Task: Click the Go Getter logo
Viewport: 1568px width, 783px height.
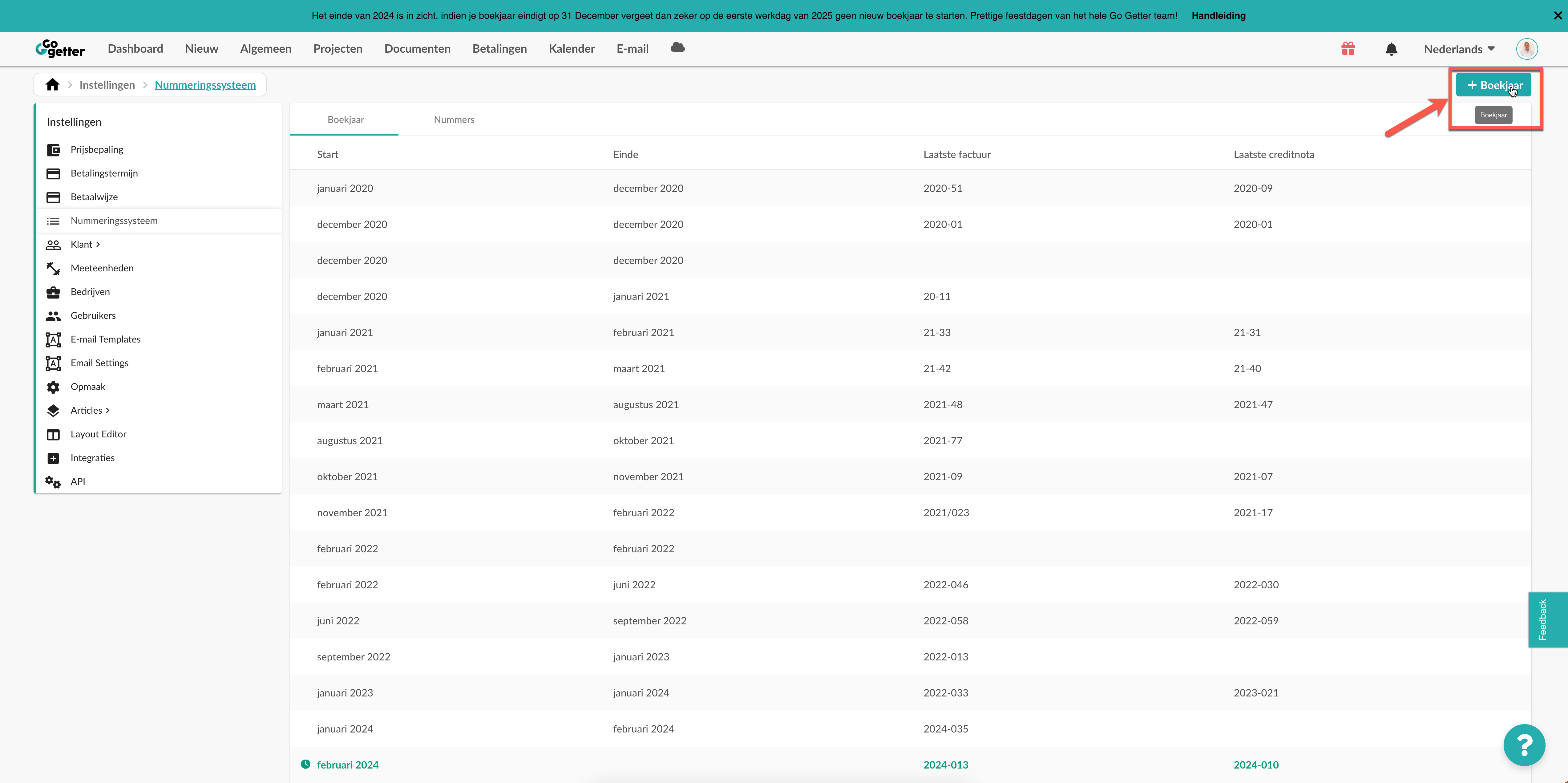Action: click(60, 49)
